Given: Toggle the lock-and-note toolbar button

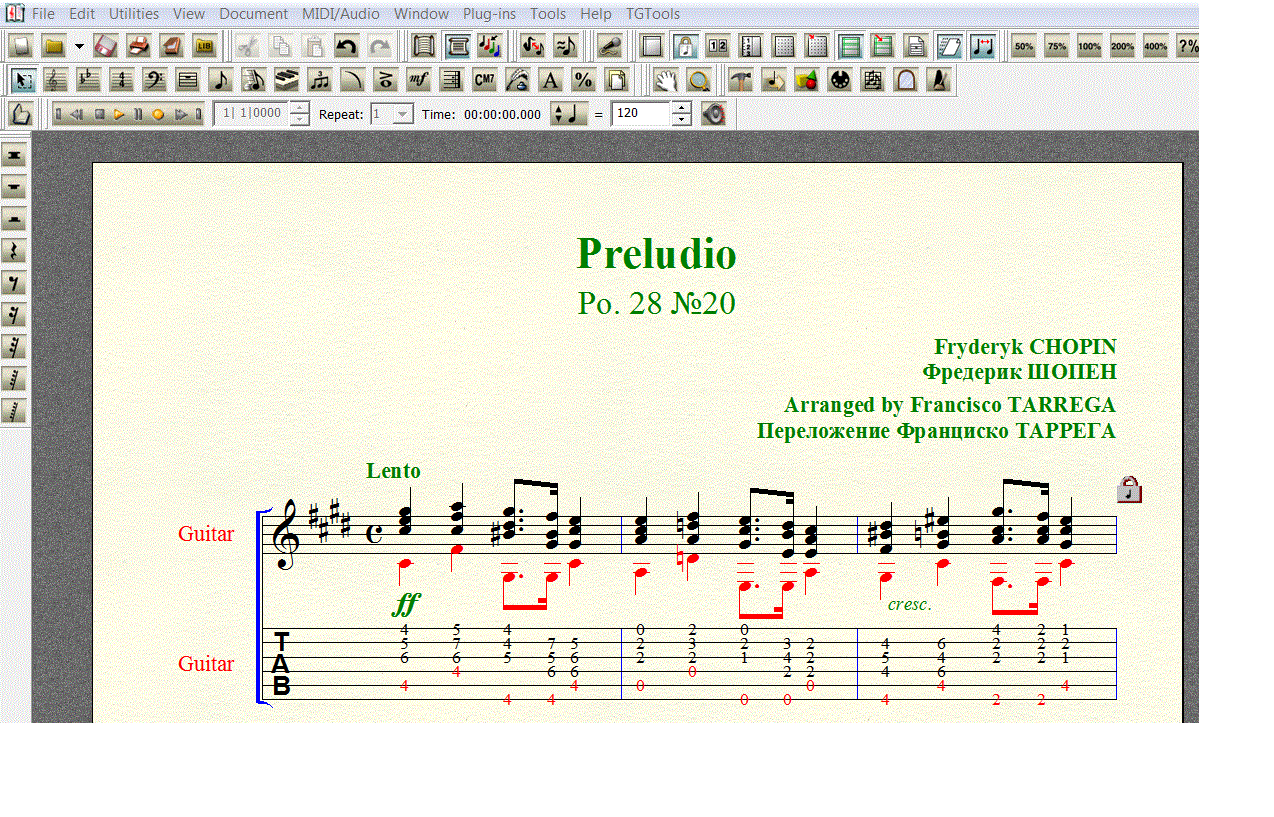Looking at the screenshot, I should [685, 46].
